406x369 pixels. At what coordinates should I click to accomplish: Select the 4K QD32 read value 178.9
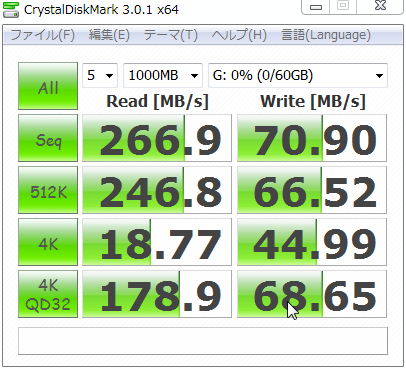click(x=157, y=294)
